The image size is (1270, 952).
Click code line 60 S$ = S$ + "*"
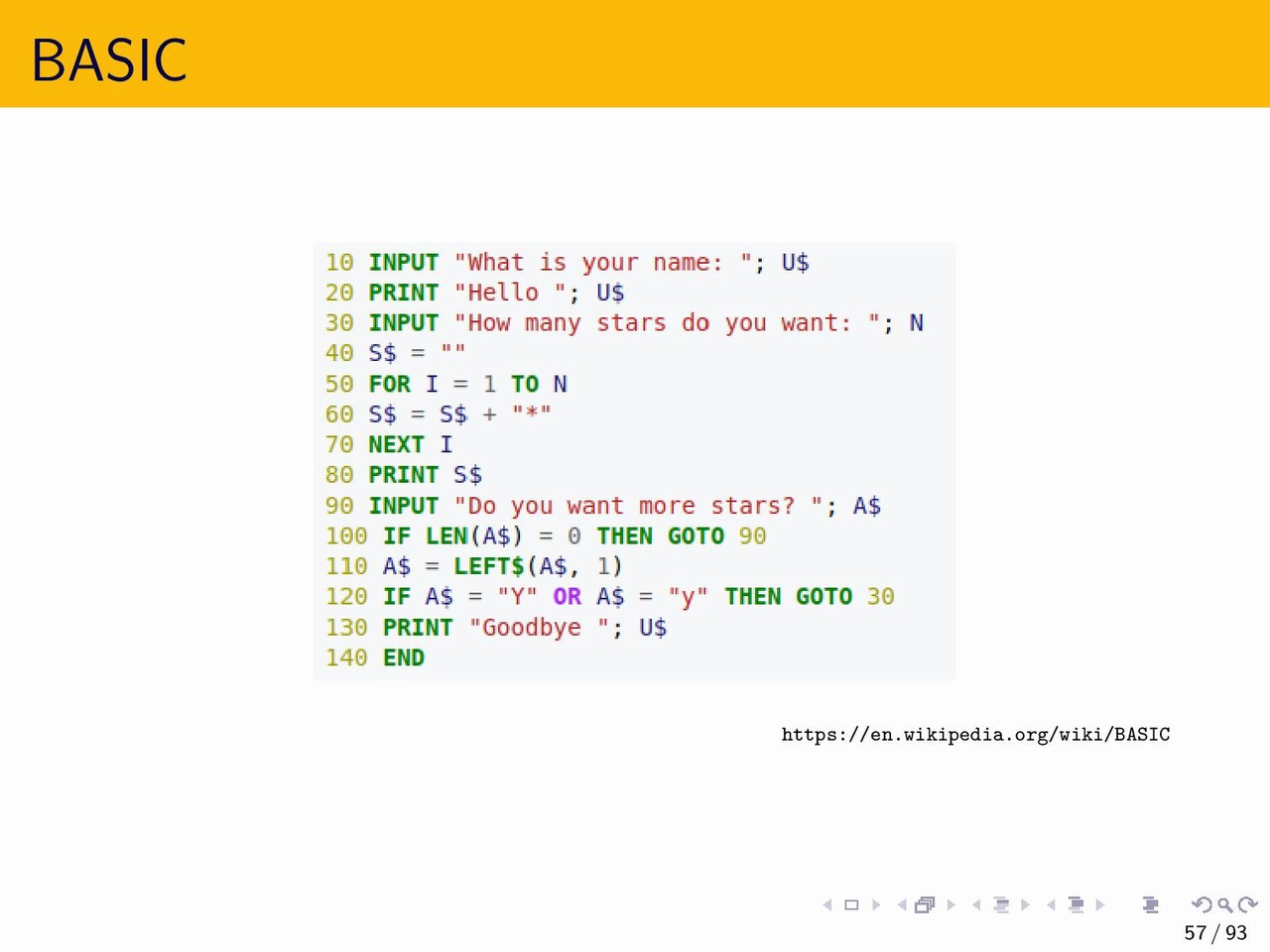pos(438,414)
